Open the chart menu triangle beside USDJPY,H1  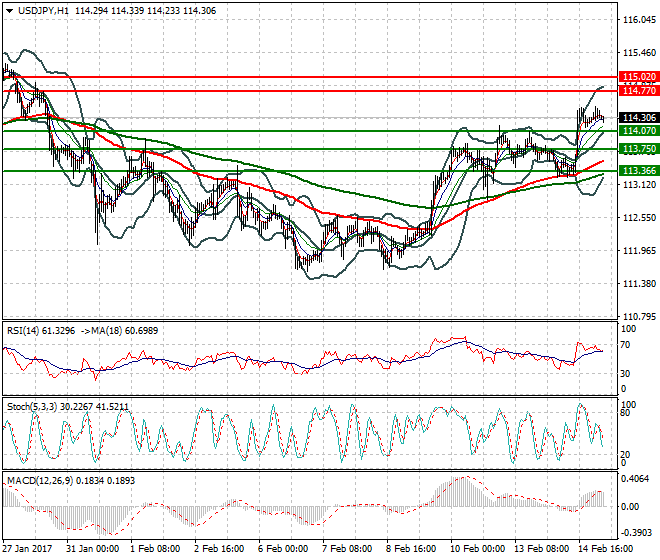9,11
